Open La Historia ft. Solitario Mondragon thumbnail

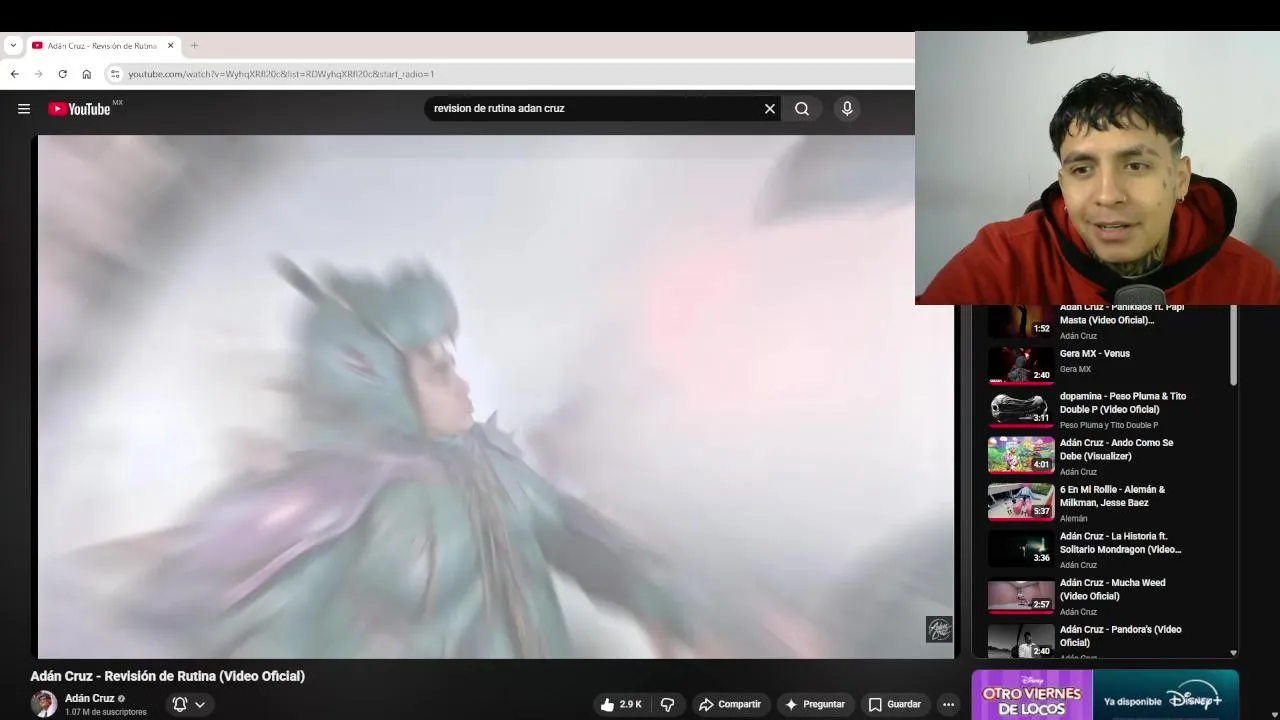1021,548
